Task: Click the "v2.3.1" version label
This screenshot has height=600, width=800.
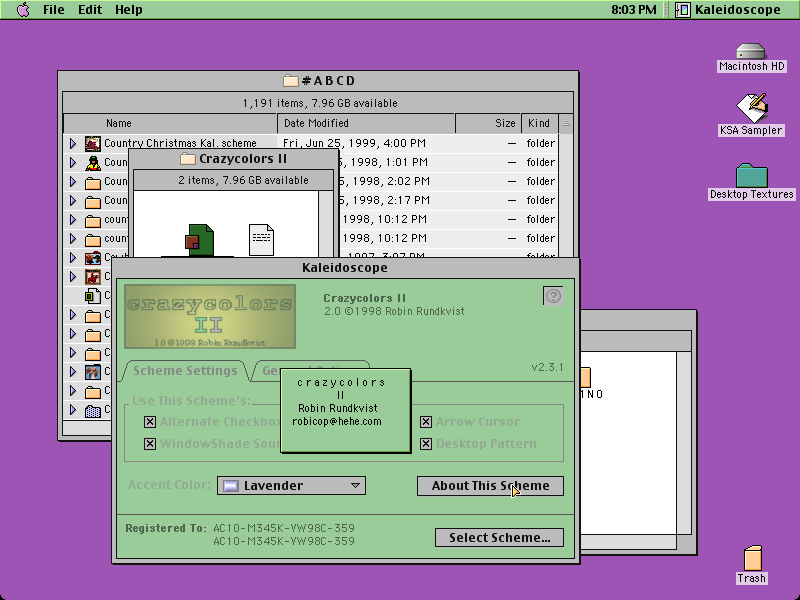Action: [547, 367]
